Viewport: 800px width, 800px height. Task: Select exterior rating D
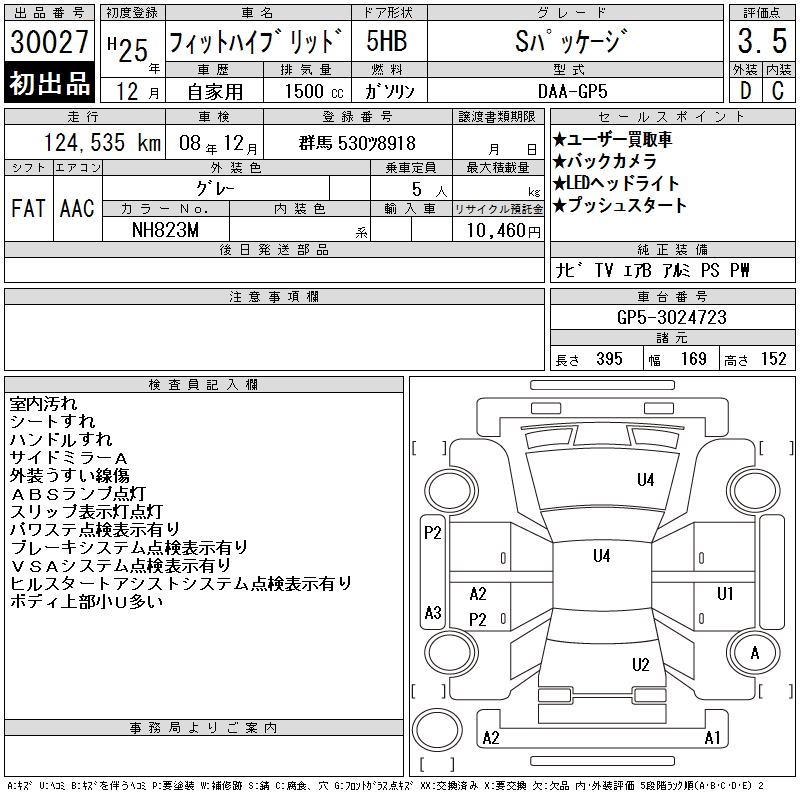click(745, 91)
